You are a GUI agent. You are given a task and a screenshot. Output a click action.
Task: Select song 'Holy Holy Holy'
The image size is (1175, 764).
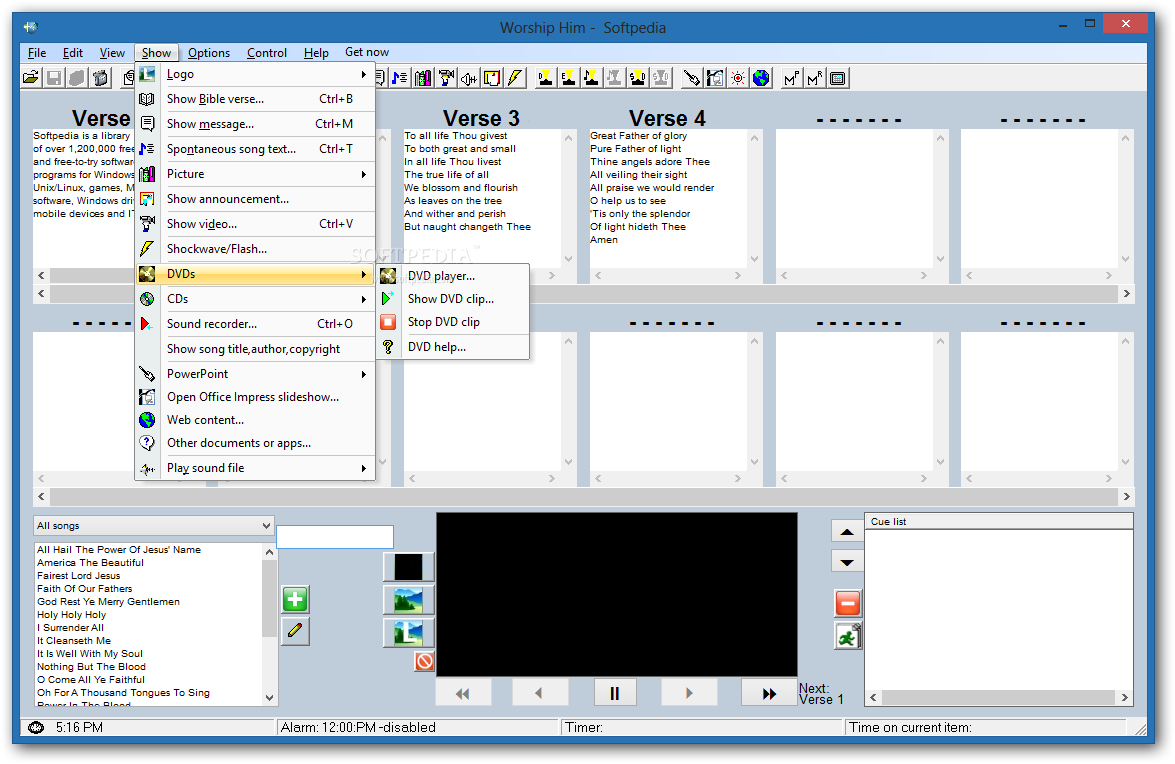tap(72, 614)
